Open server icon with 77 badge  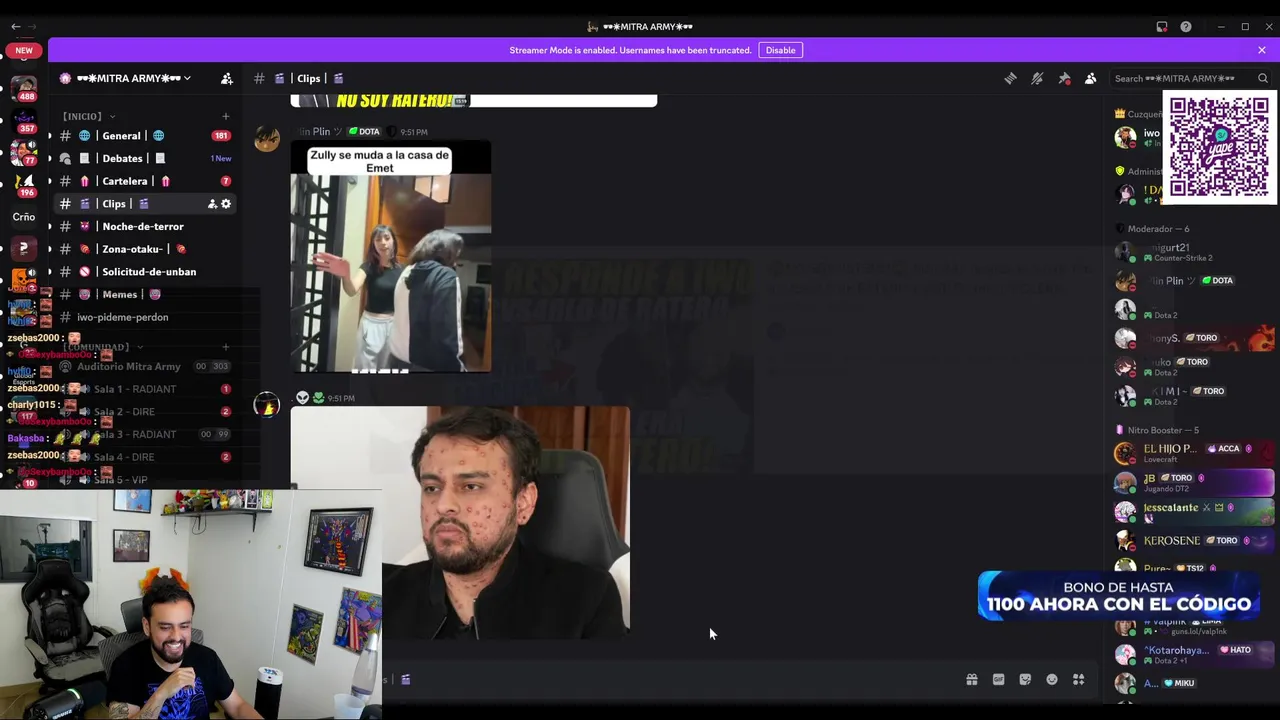(x=24, y=152)
